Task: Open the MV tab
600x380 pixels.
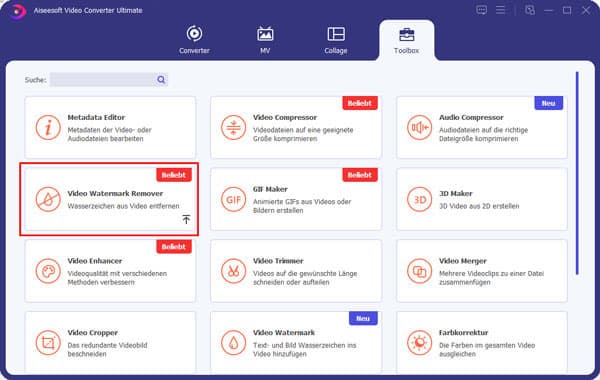Action: (265, 40)
